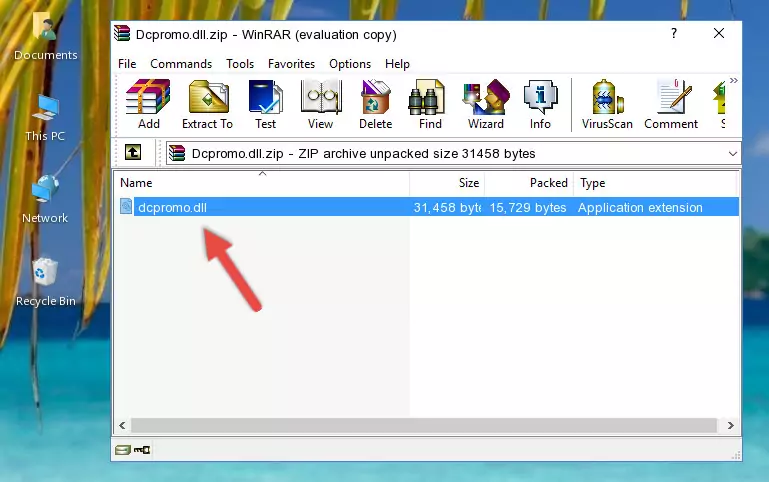Open the Comment tool

[671, 104]
